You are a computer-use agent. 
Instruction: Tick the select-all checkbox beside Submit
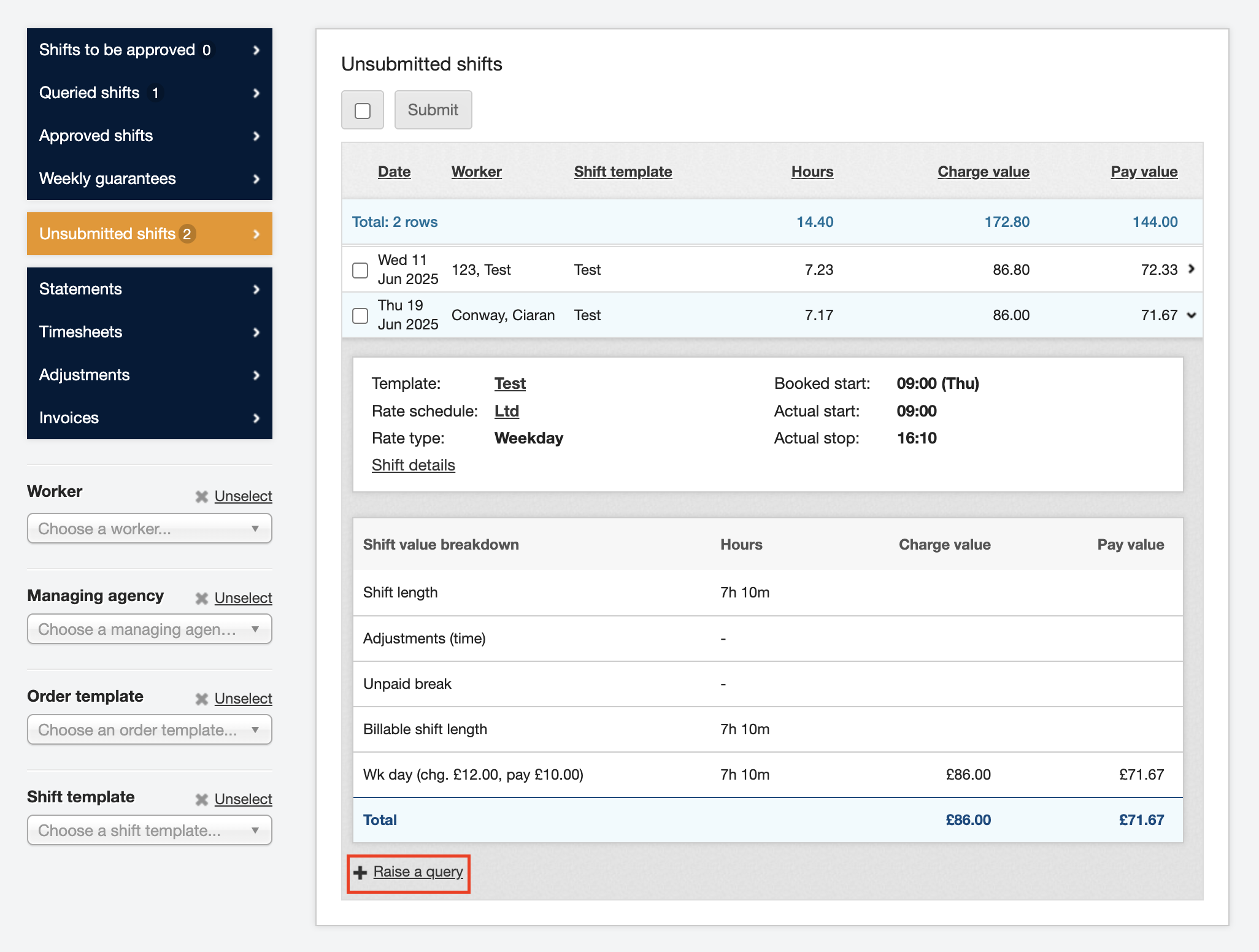pyautogui.click(x=363, y=110)
